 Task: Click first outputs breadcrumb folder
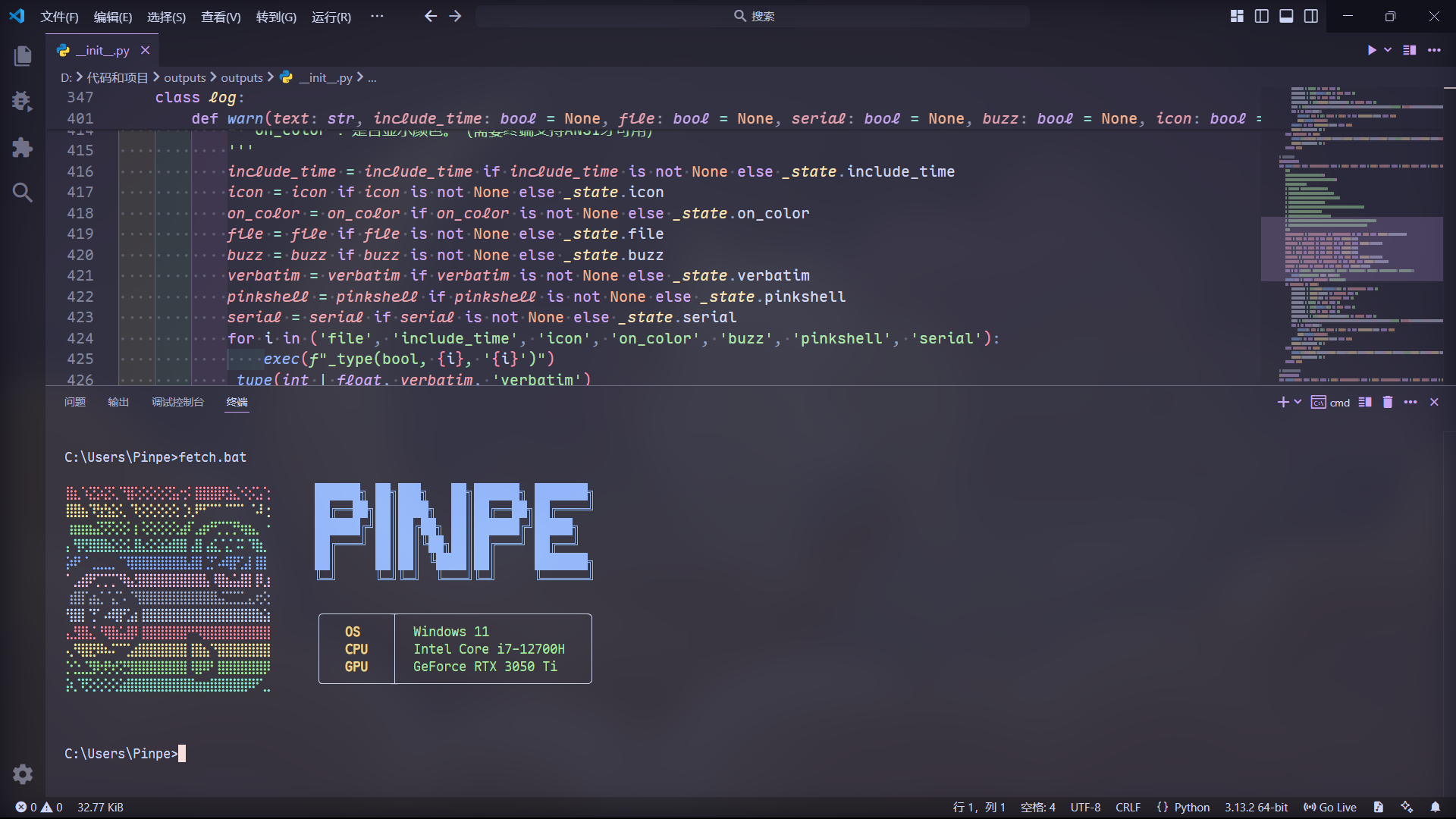click(x=185, y=77)
